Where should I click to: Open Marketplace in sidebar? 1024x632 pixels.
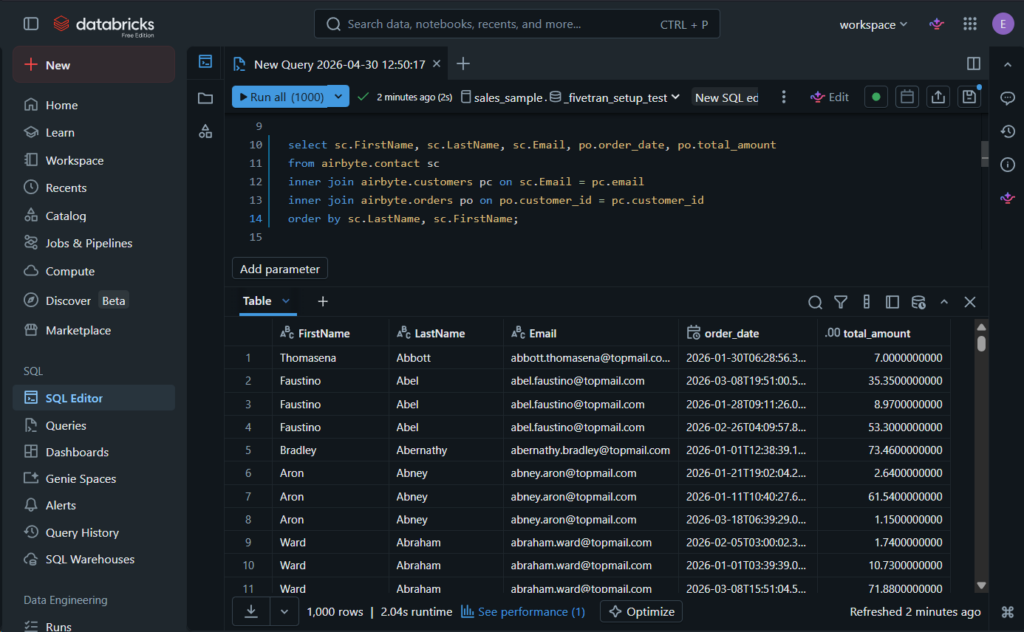point(93,330)
